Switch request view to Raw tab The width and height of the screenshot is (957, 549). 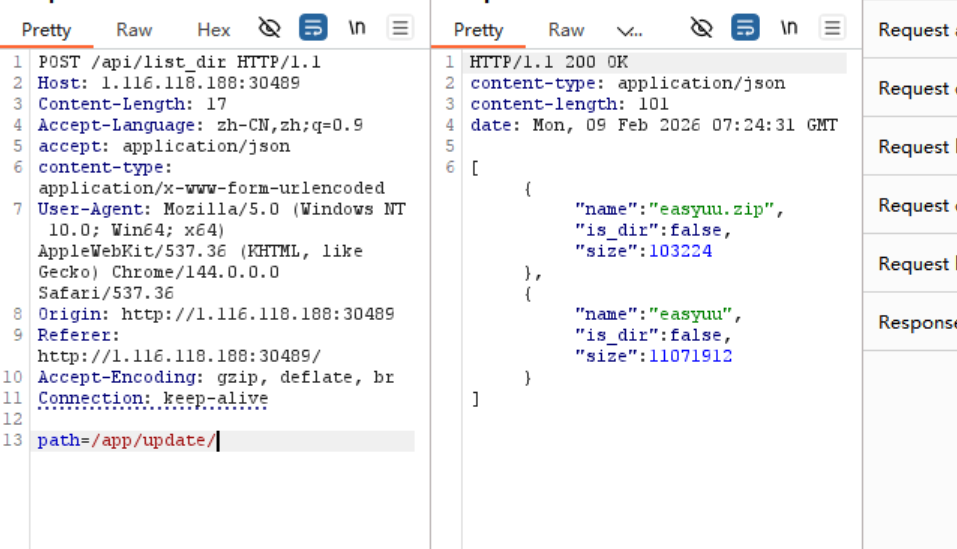point(134,30)
